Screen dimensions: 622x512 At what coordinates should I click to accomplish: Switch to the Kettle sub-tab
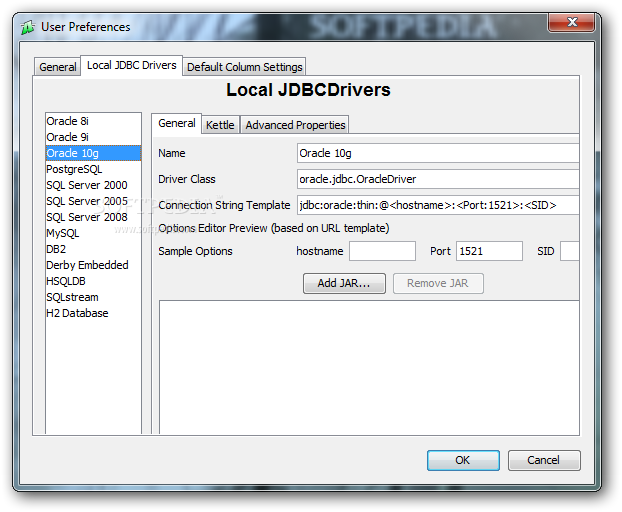click(x=220, y=125)
